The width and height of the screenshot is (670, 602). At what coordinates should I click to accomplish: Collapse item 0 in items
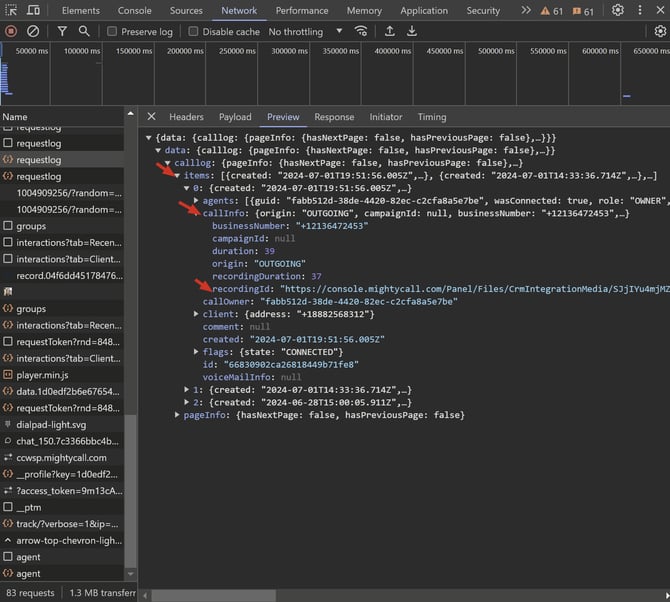187,188
